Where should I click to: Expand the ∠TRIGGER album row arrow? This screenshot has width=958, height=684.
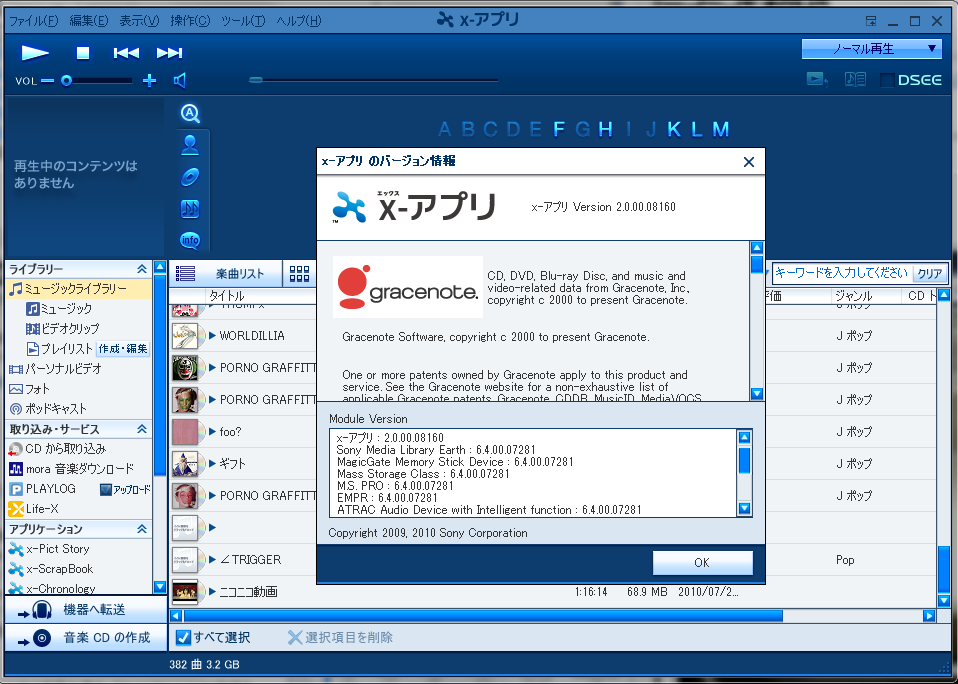(213, 559)
